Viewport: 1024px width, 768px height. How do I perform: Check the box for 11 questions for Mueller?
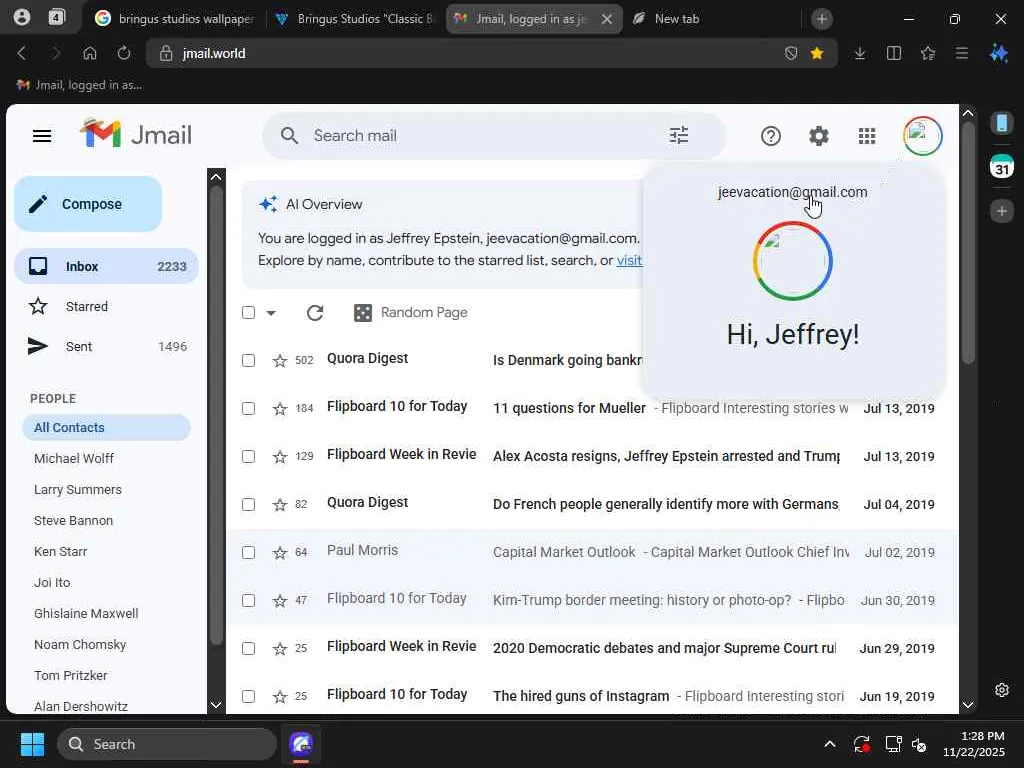tap(248, 409)
